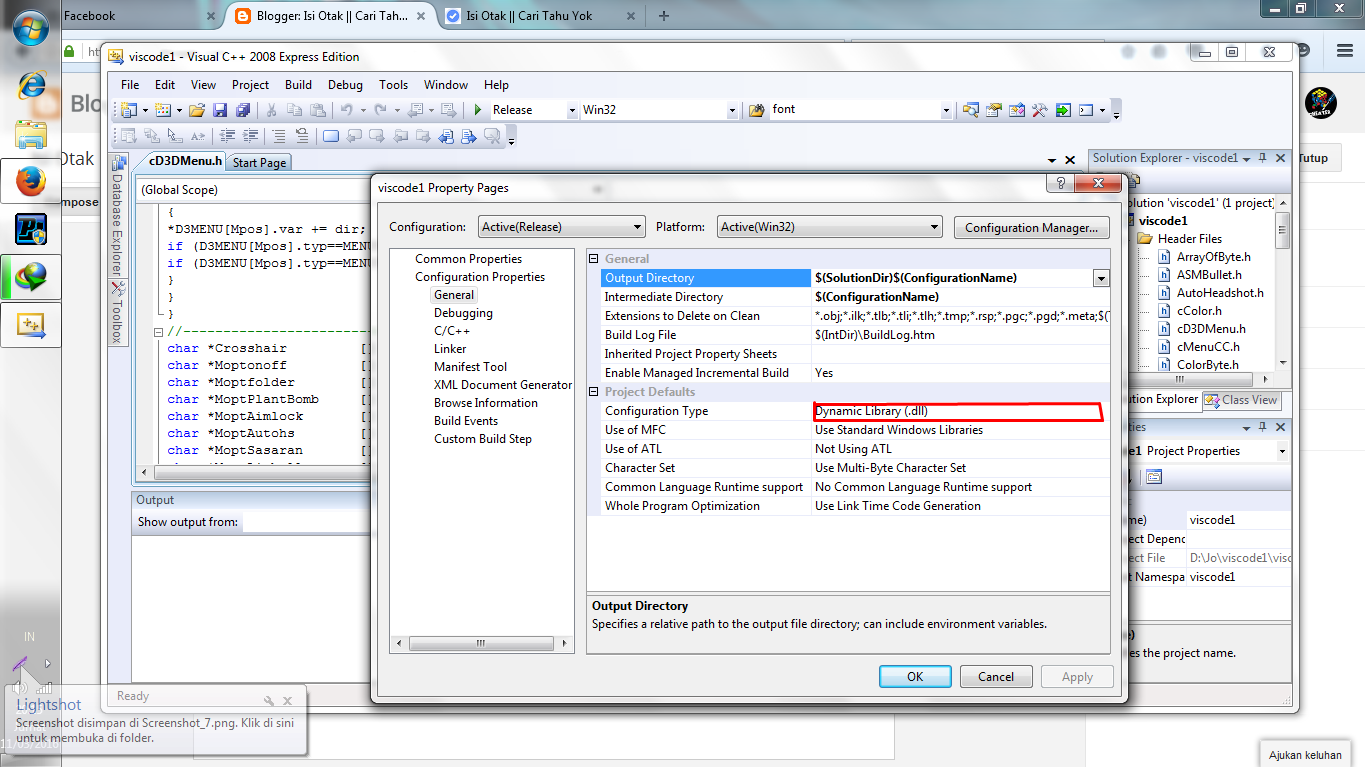Image resolution: width=1365 pixels, height=767 pixels.
Task: Collapse the General category in property grid
Action: tap(594, 259)
